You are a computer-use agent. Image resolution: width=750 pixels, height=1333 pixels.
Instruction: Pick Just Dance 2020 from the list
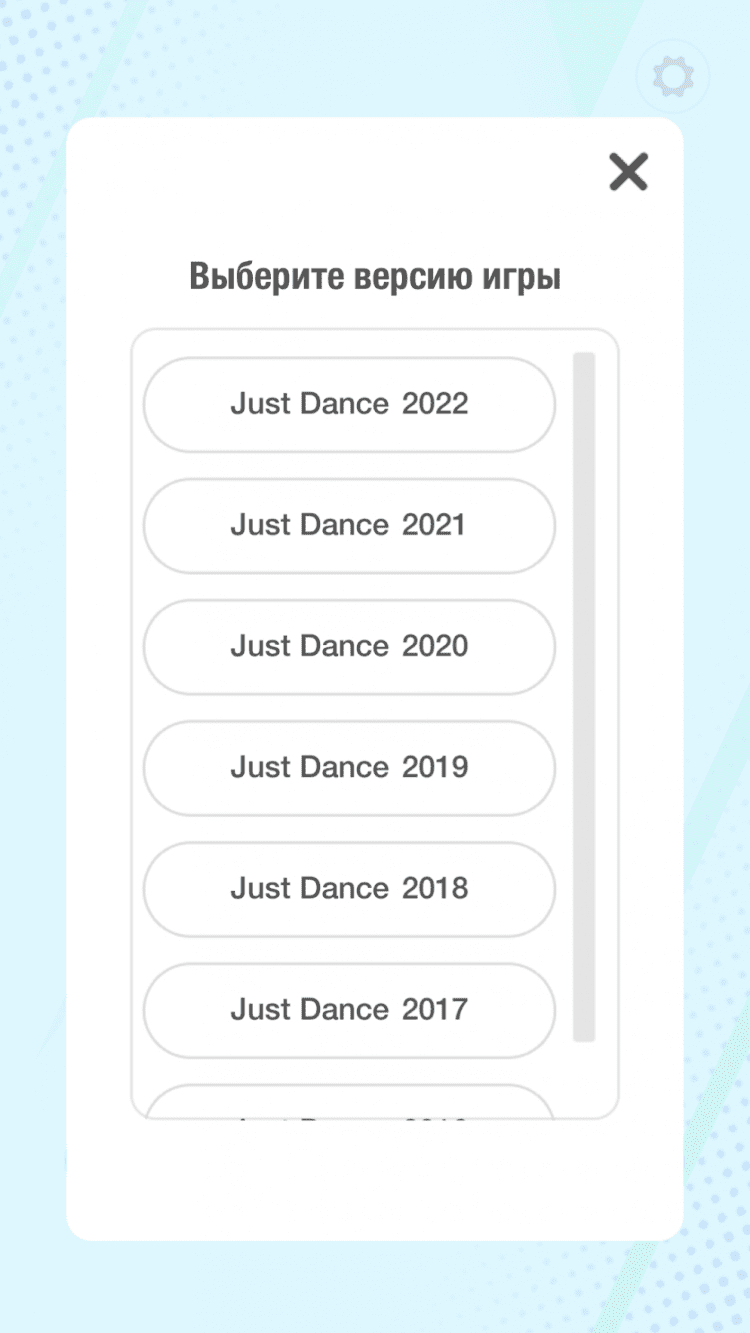pos(349,646)
